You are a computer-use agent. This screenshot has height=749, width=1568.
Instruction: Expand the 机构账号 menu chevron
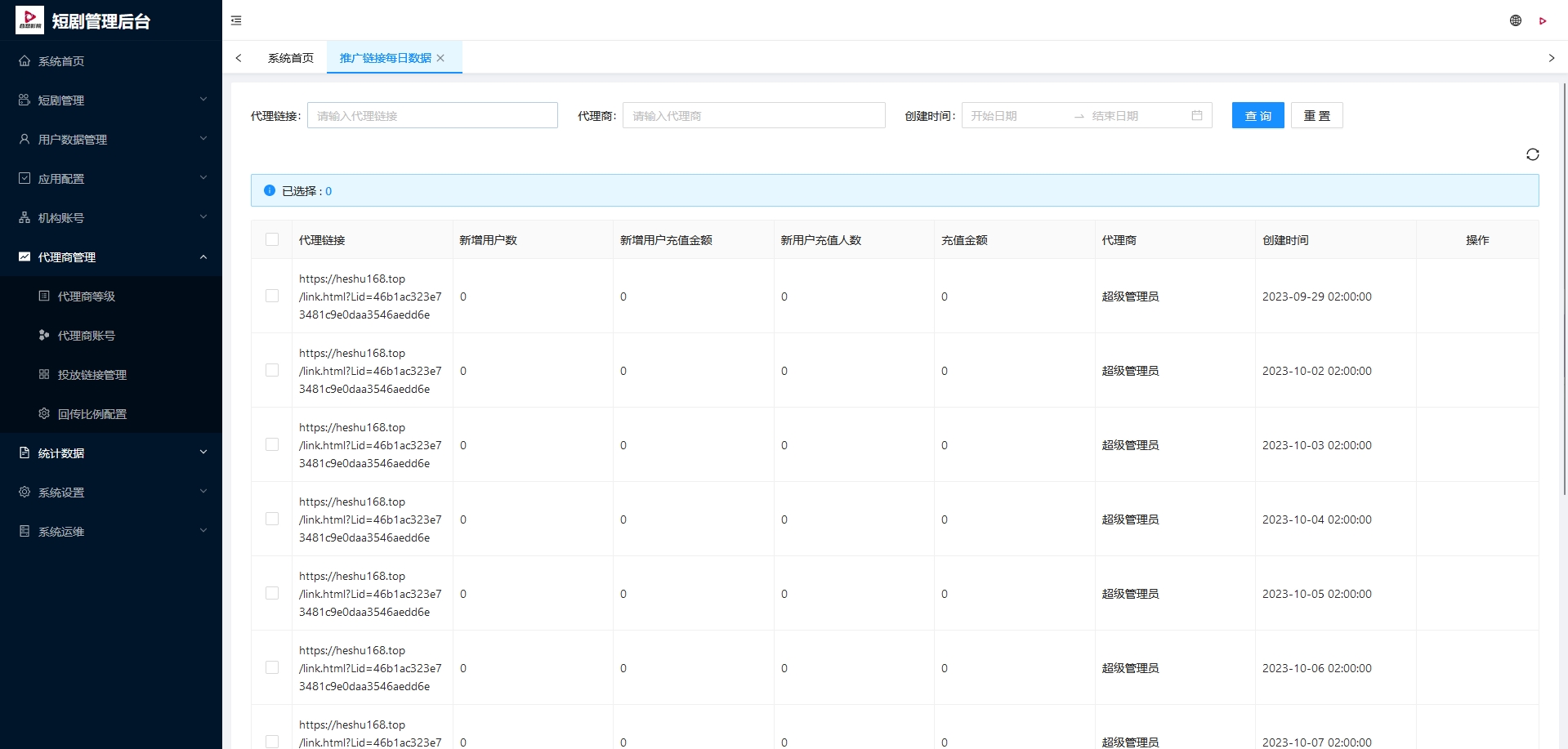[203, 216]
